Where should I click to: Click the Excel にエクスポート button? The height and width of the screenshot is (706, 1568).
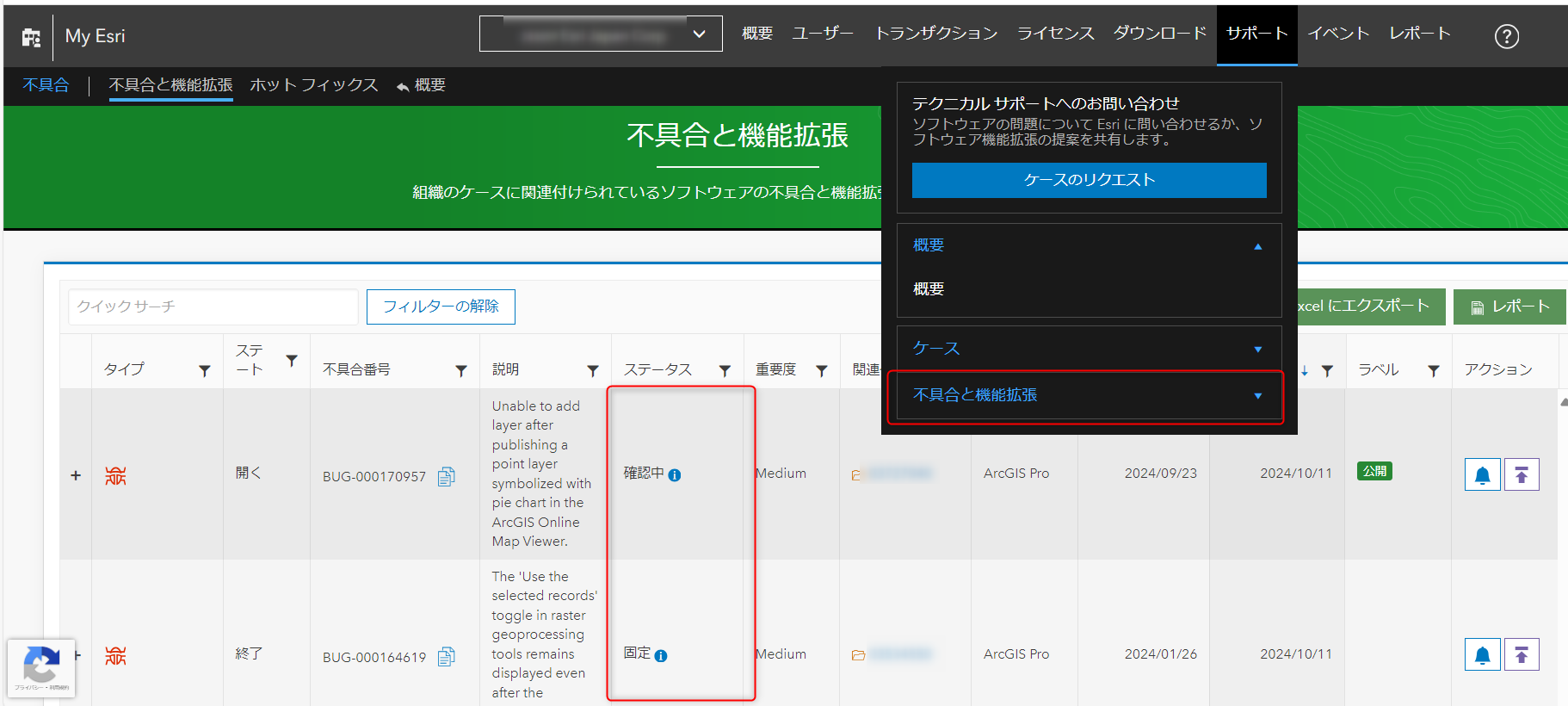[1370, 307]
